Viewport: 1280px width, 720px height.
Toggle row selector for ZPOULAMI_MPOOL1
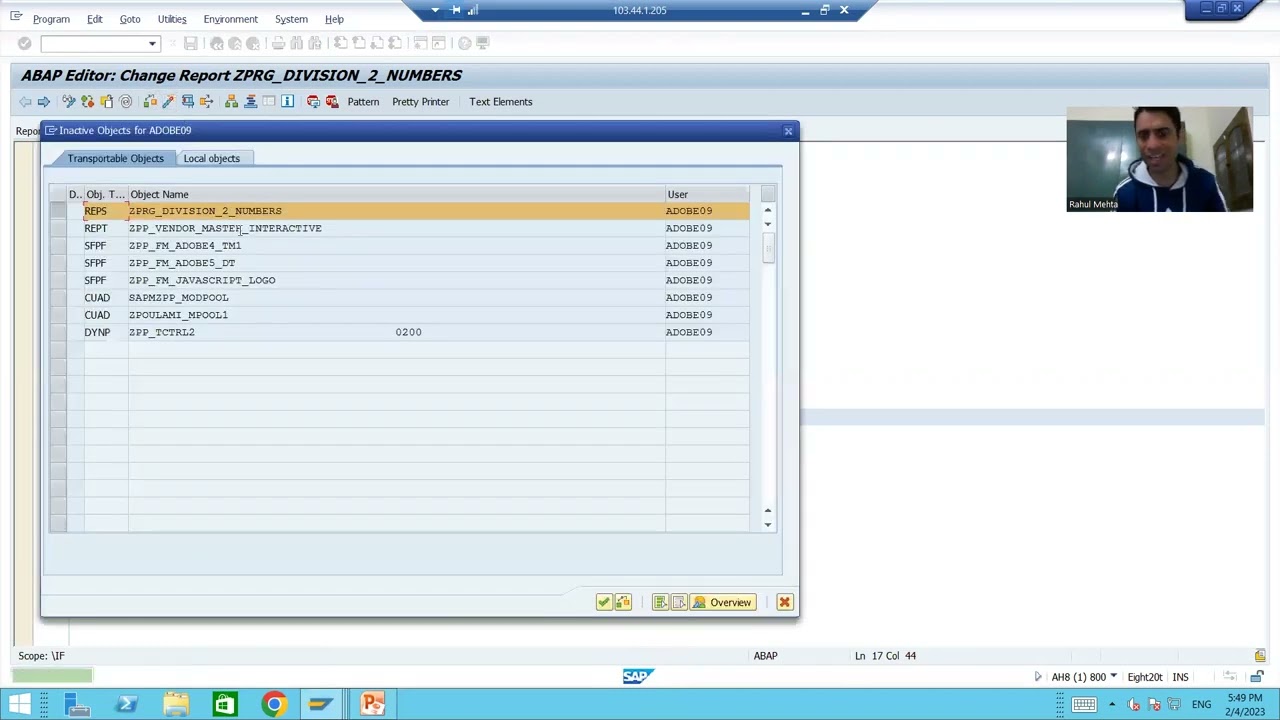58,315
